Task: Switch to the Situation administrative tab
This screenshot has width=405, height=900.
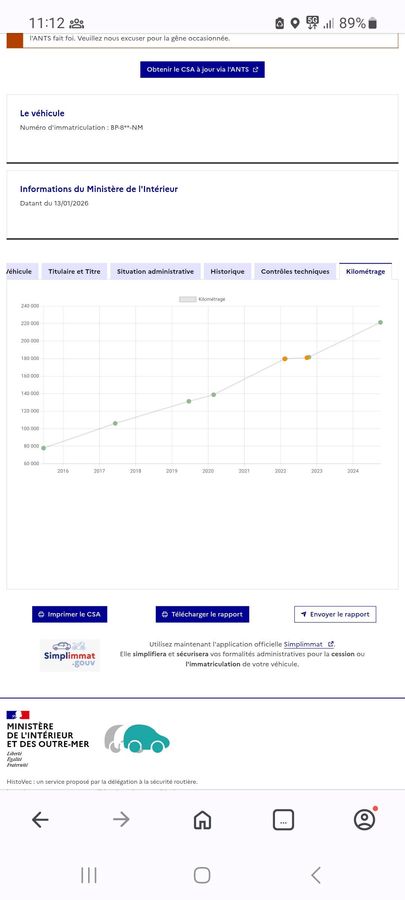Action: pyautogui.click(x=155, y=271)
